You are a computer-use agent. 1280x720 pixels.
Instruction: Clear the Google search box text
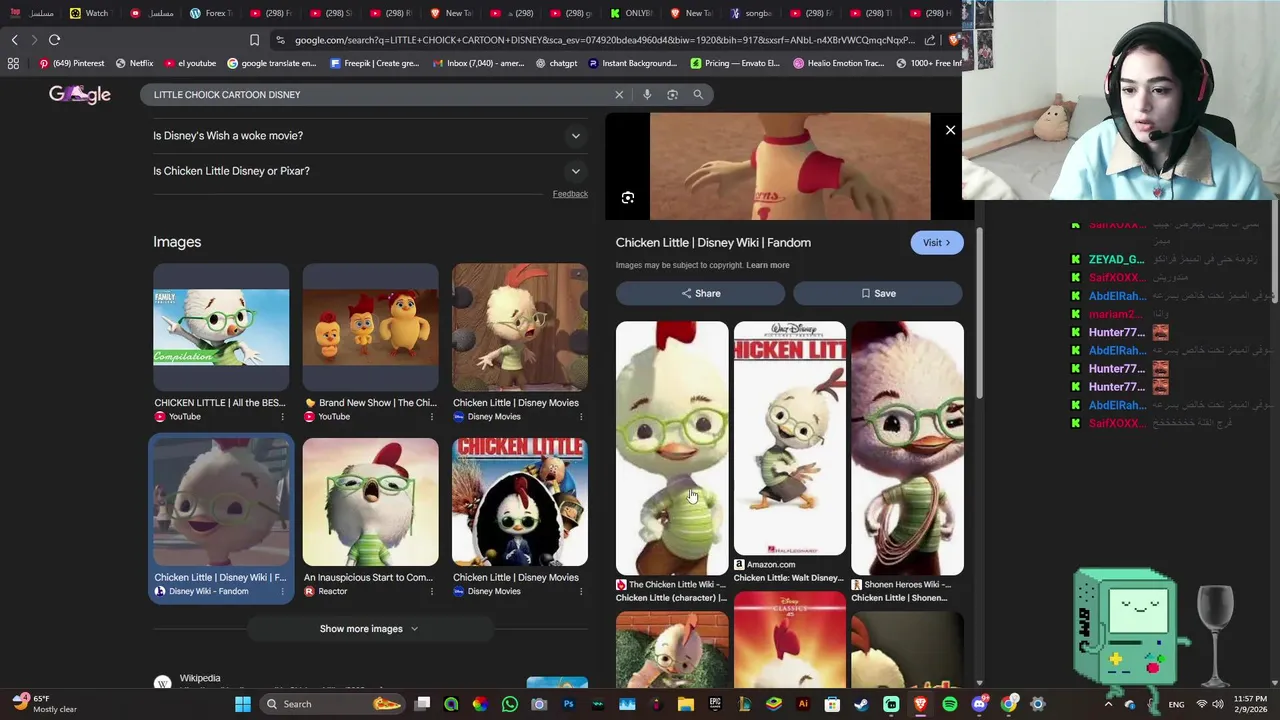[619, 94]
